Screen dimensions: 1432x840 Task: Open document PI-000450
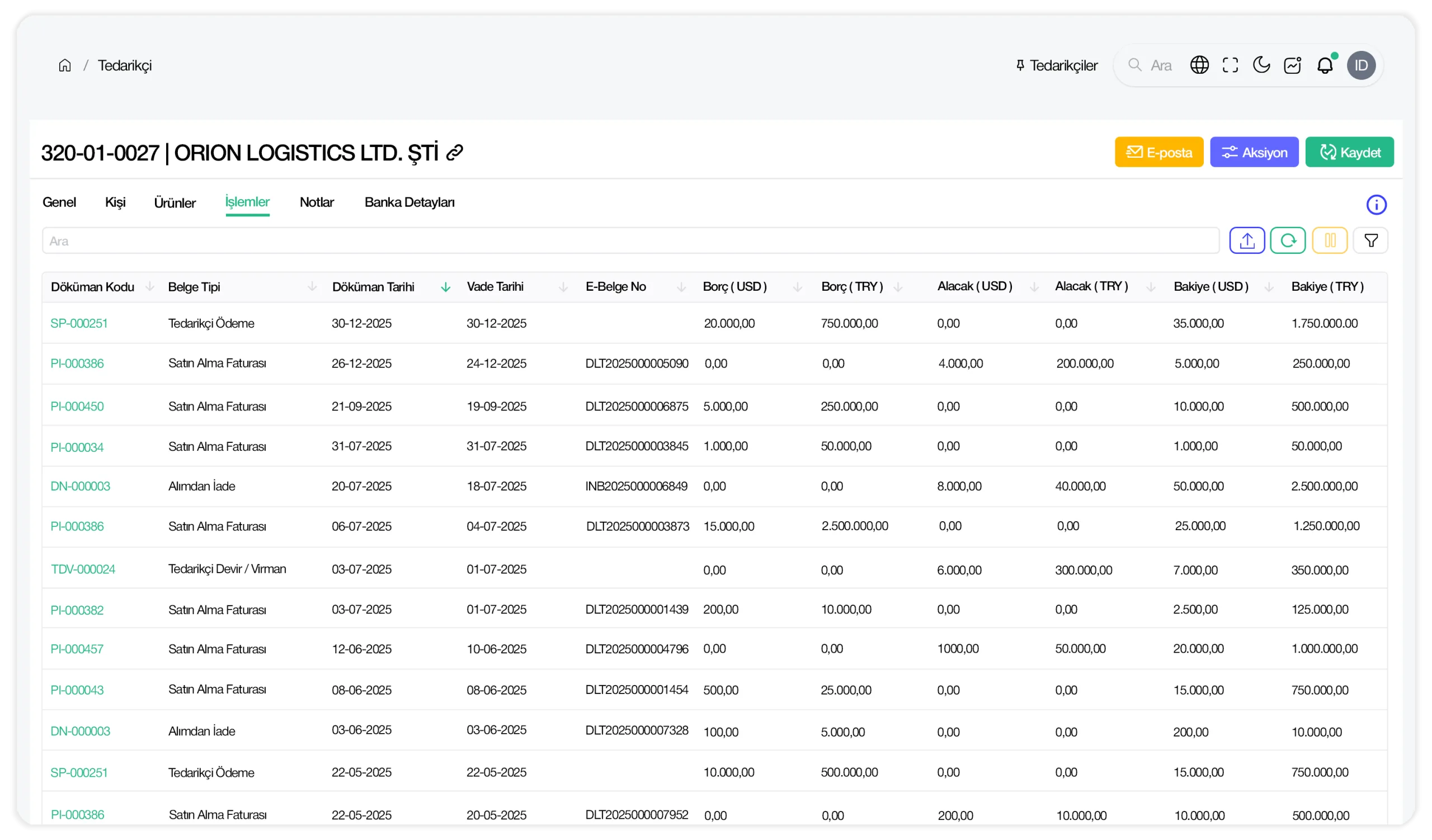(x=77, y=407)
